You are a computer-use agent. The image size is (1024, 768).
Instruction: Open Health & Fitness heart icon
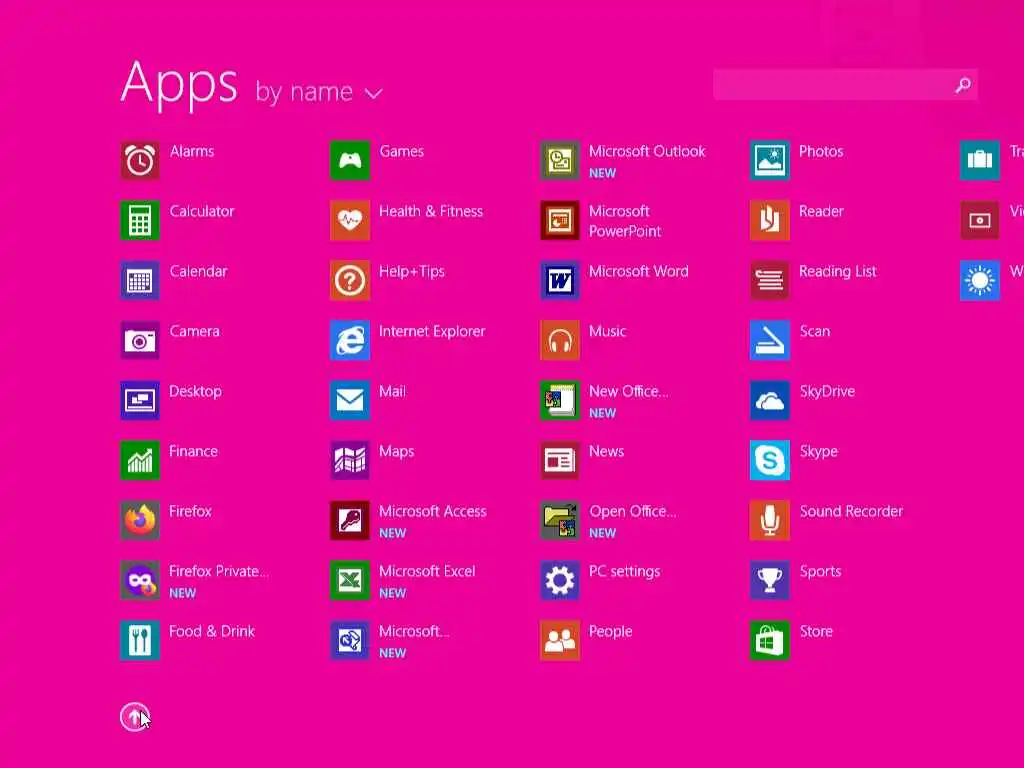point(350,220)
